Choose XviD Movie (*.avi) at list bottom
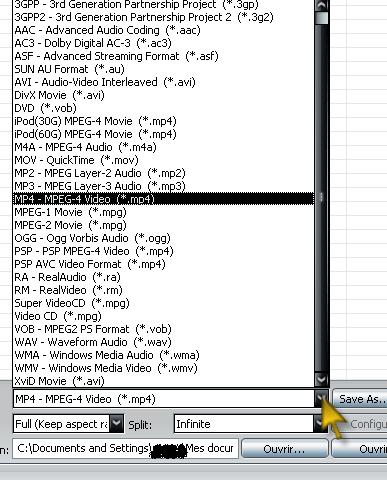387x480 pixels. [163, 381]
